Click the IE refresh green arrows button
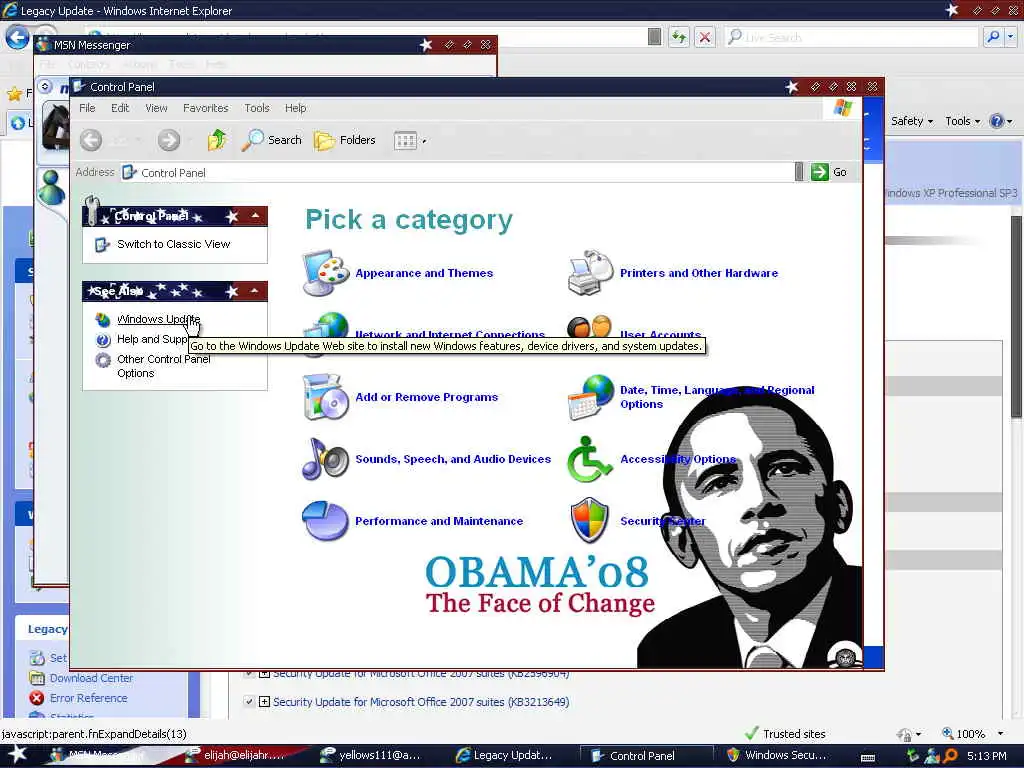 679,37
